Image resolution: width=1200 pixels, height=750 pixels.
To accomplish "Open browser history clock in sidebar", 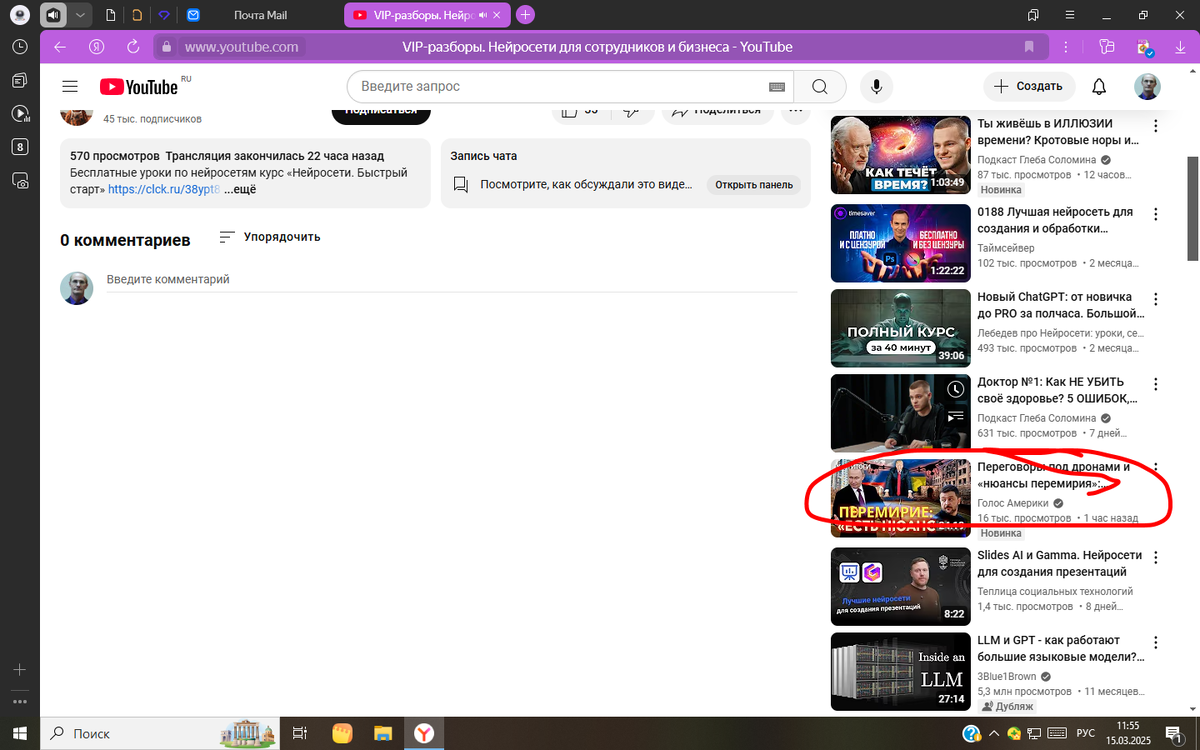I will (x=19, y=47).
